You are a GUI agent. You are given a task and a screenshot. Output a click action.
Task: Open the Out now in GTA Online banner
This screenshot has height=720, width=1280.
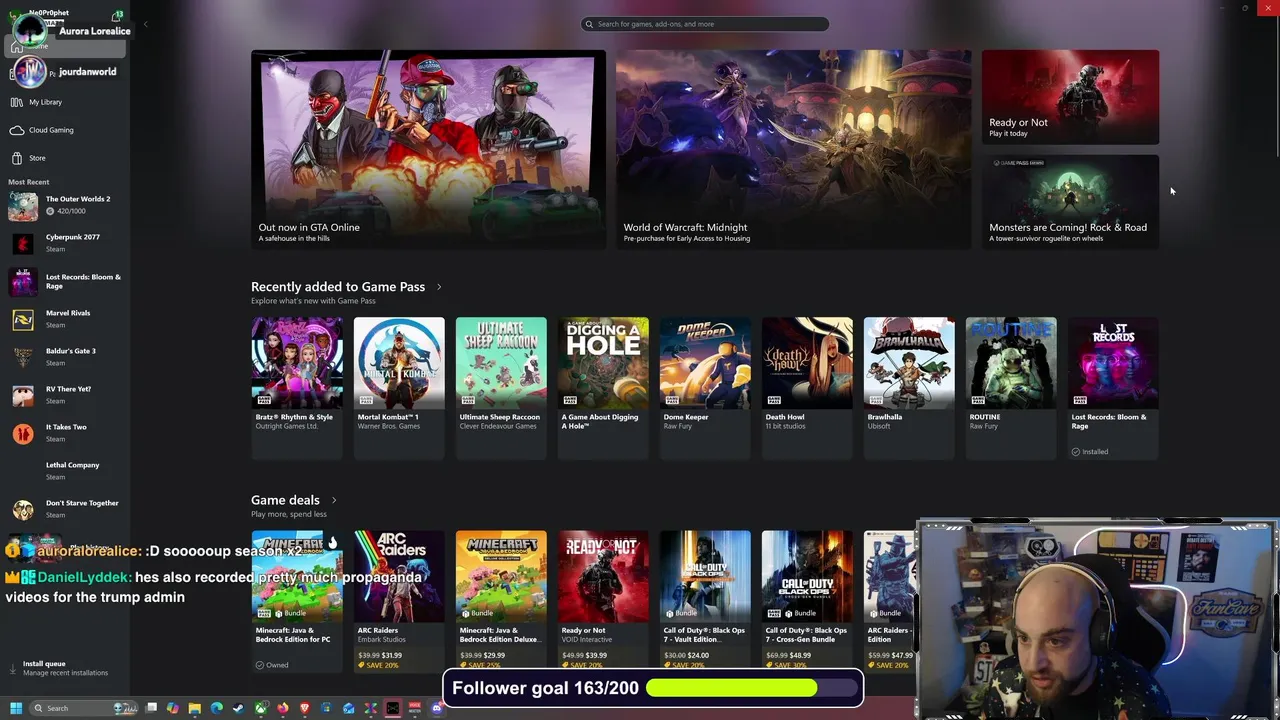(428, 149)
